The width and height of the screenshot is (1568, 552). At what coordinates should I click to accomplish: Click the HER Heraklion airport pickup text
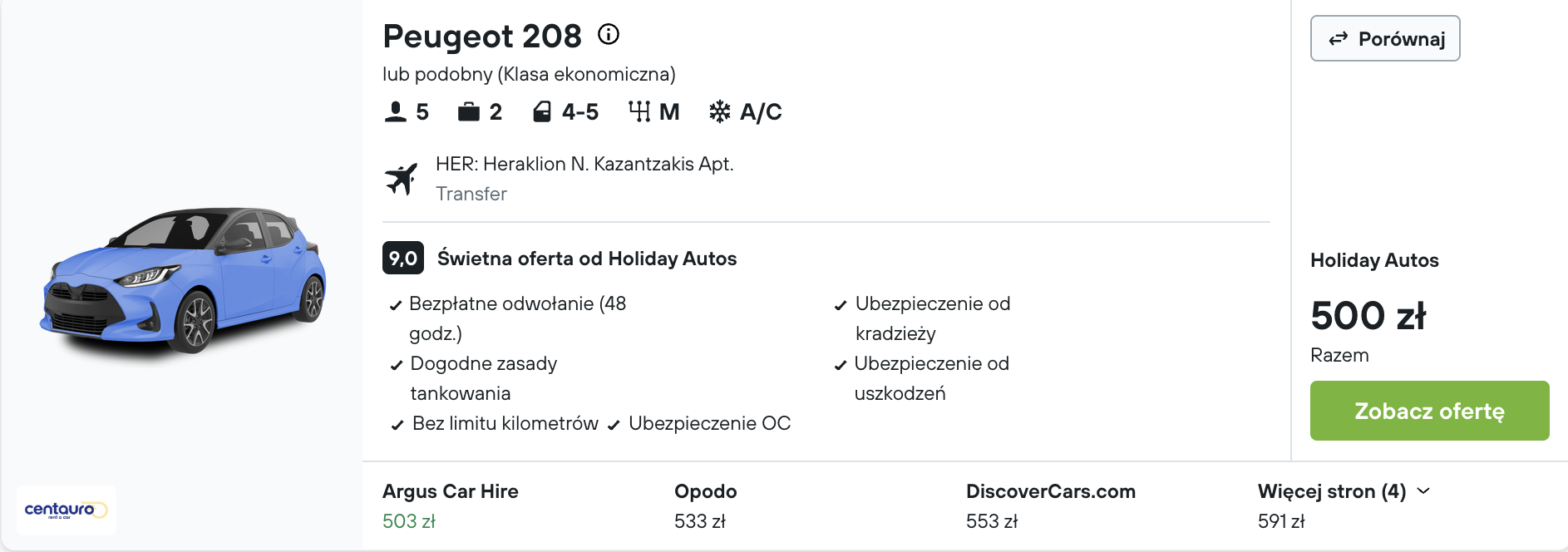point(584,164)
